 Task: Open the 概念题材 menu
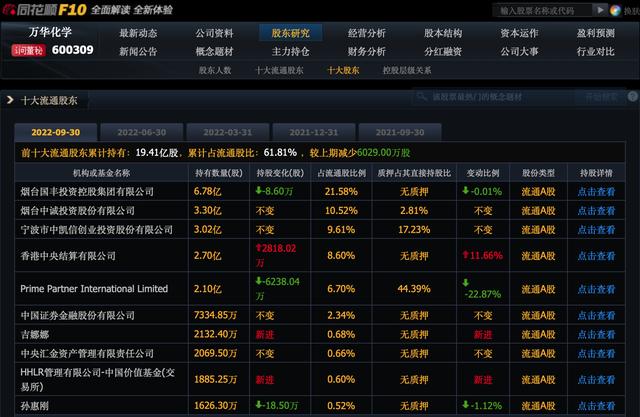click(x=214, y=51)
